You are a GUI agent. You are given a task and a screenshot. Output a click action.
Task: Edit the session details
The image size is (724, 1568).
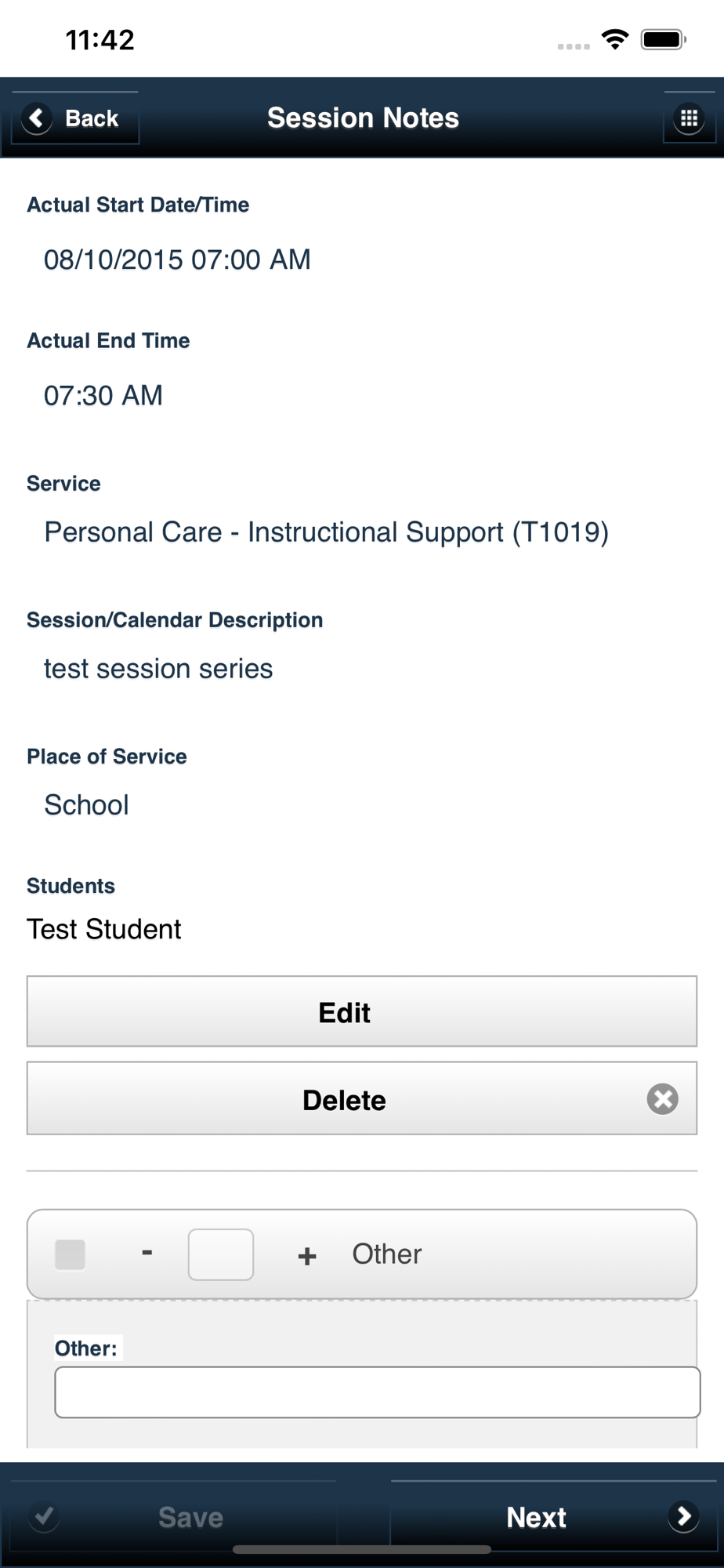point(362,1011)
